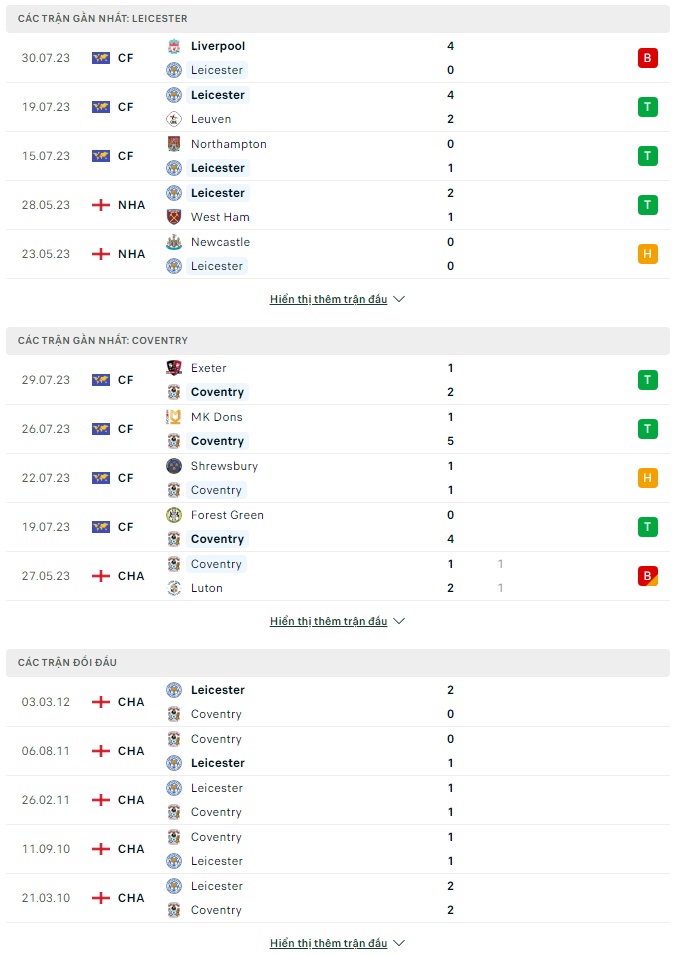The height and width of the screenshot is (956, 676).
Task: Select the 03.03.12 Leicester vs Coventry match
Action: pos(338,702)
